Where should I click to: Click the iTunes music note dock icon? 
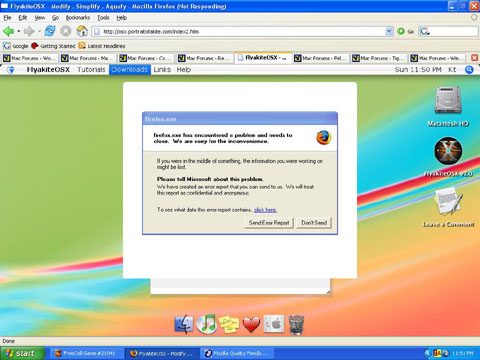click(x=206, y=324)
